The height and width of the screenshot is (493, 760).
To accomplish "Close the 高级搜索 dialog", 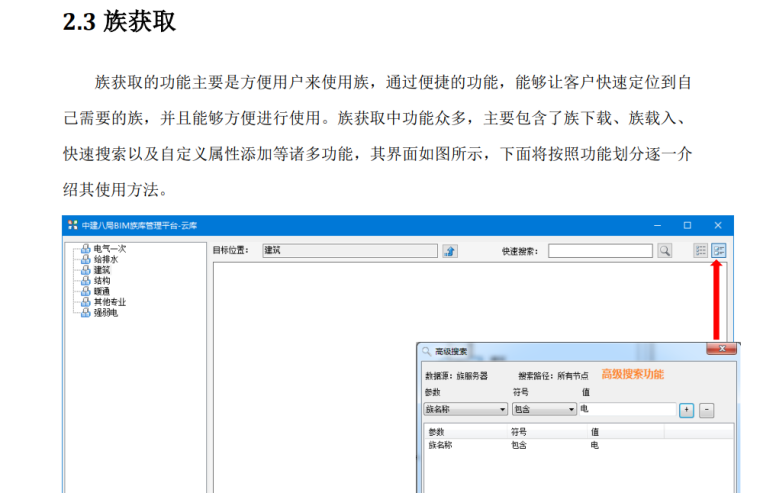I will (721, 350).
